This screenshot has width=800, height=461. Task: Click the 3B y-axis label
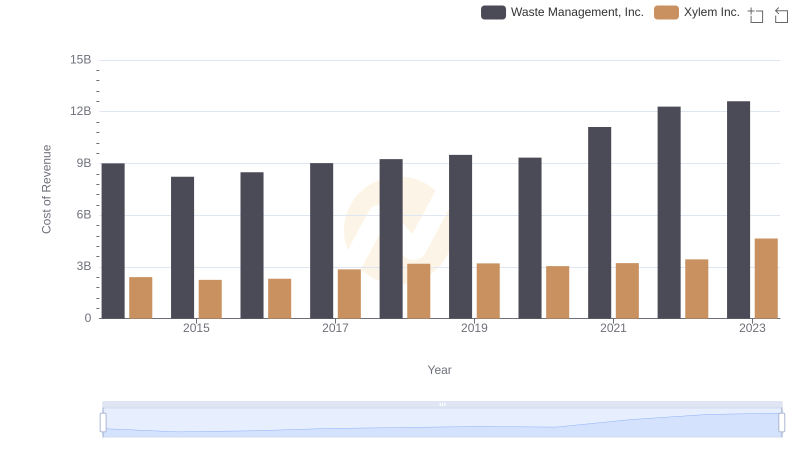pyautogui.click(x=84, y=266)
